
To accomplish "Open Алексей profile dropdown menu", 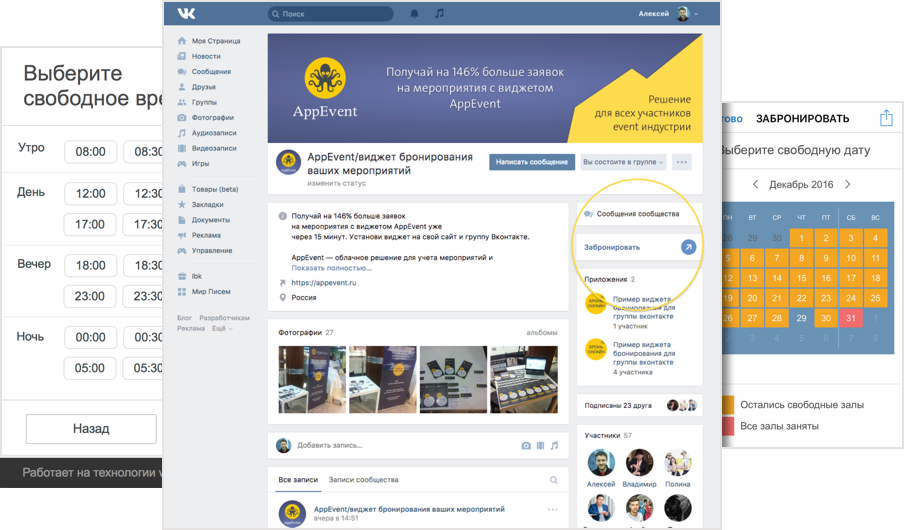I will coord(668,13).
